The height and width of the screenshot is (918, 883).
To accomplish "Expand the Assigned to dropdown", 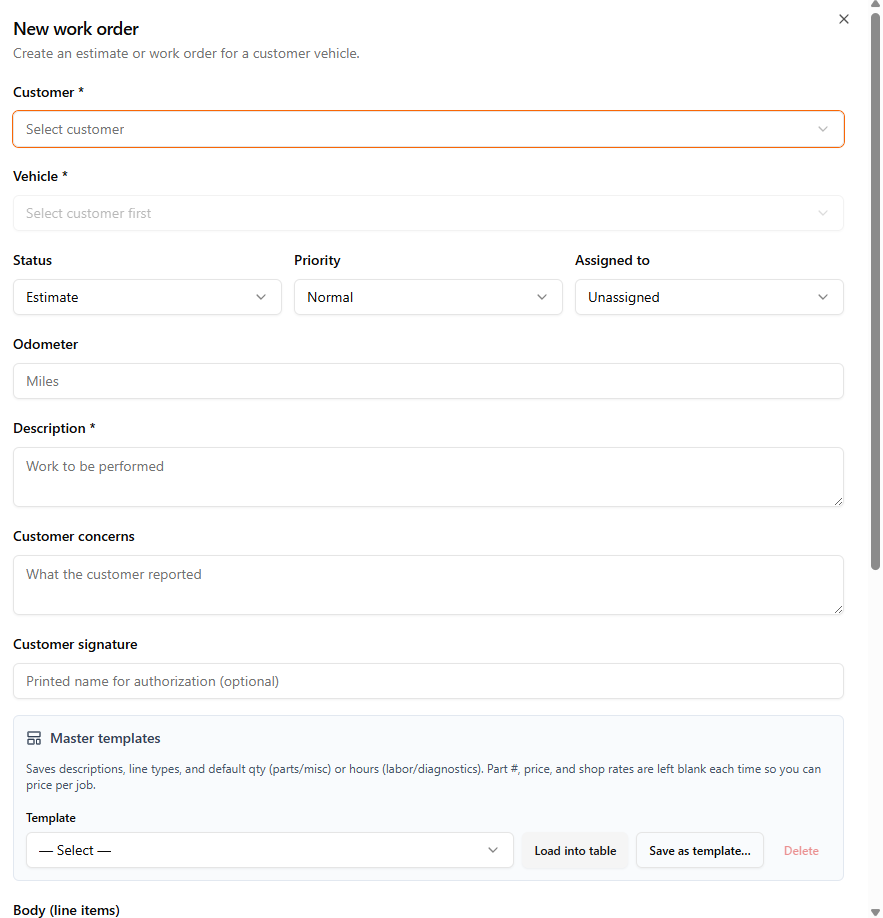I will tap(709, 297).
